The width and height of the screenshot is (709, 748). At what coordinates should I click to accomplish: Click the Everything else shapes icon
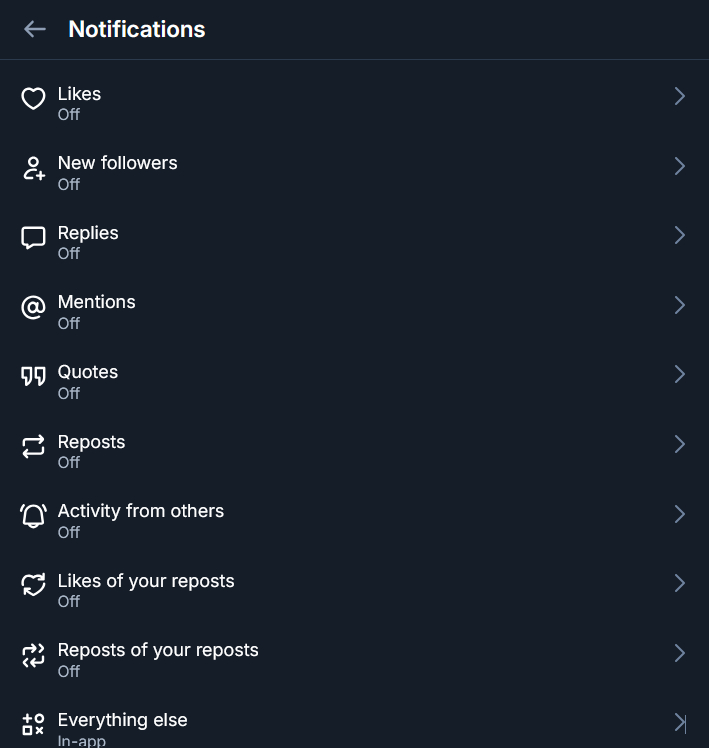(x=34, y=724)
